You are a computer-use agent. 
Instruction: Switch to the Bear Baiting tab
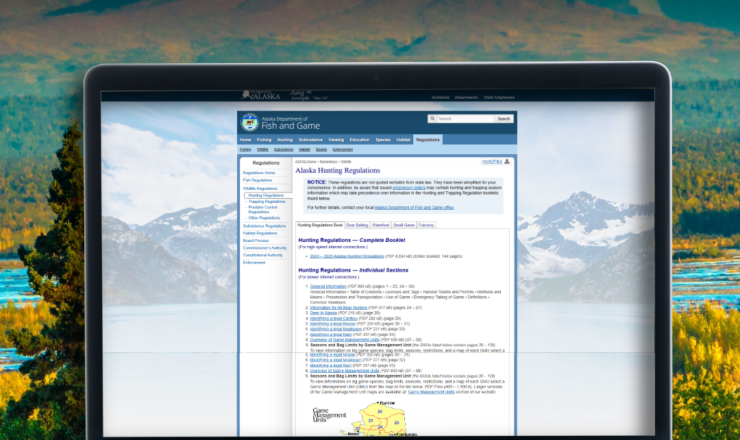pyautogui.click(x=357, y=225)
